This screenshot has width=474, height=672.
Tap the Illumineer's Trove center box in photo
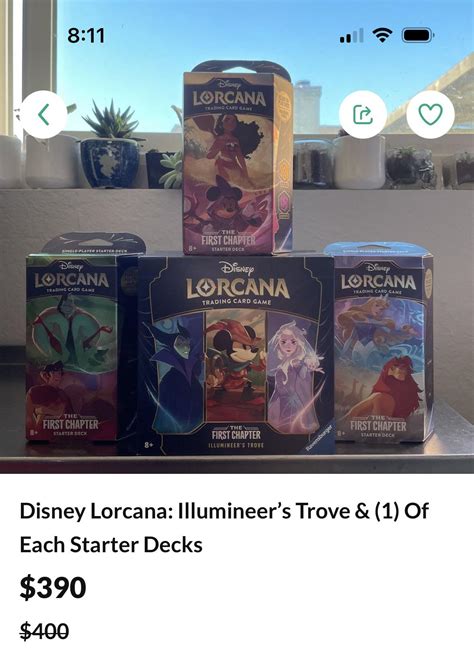(x=235, y=353)
